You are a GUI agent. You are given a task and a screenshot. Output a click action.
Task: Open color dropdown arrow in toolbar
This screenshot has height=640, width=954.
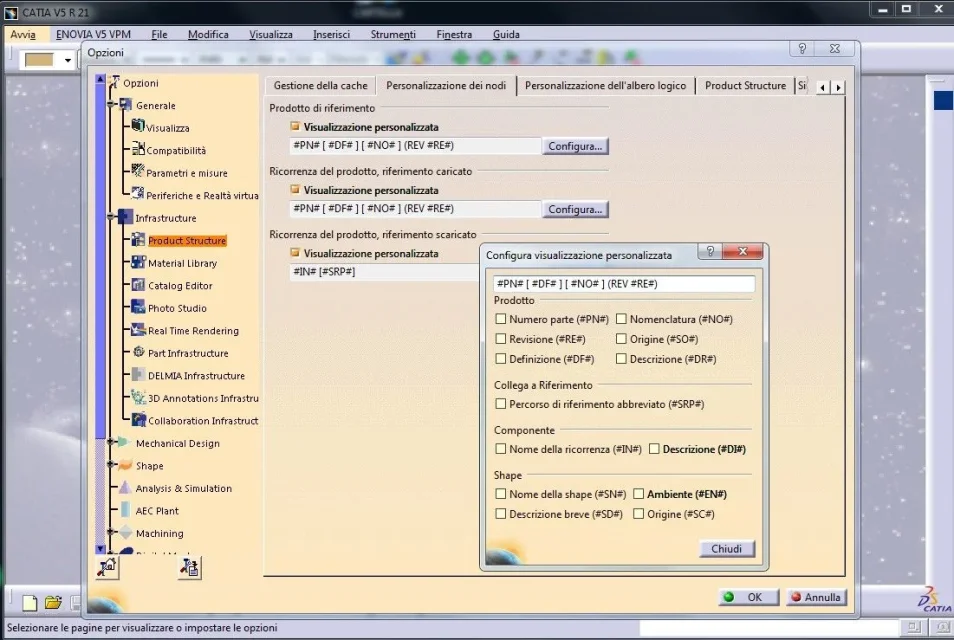tap(68, 60)
